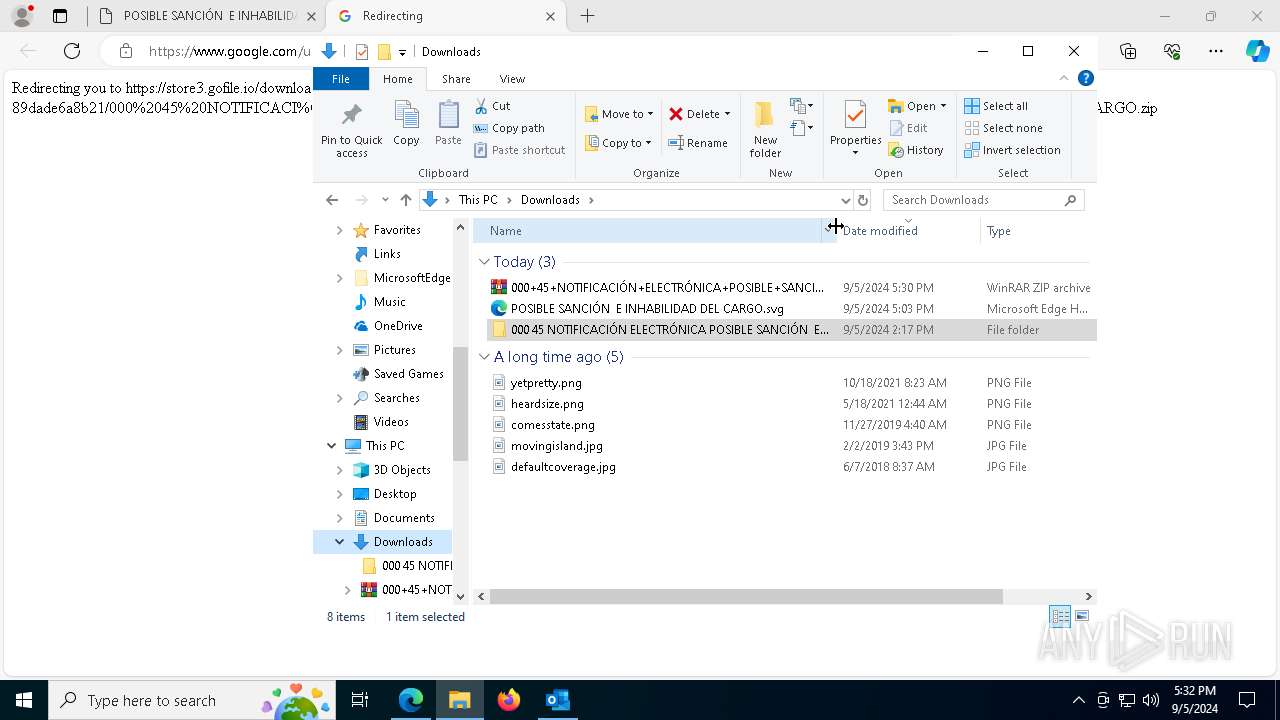Viewport: 1280px width, 720px height.
Task: Open recent locations dropdown arrow
Action: (x=385, y=200)
